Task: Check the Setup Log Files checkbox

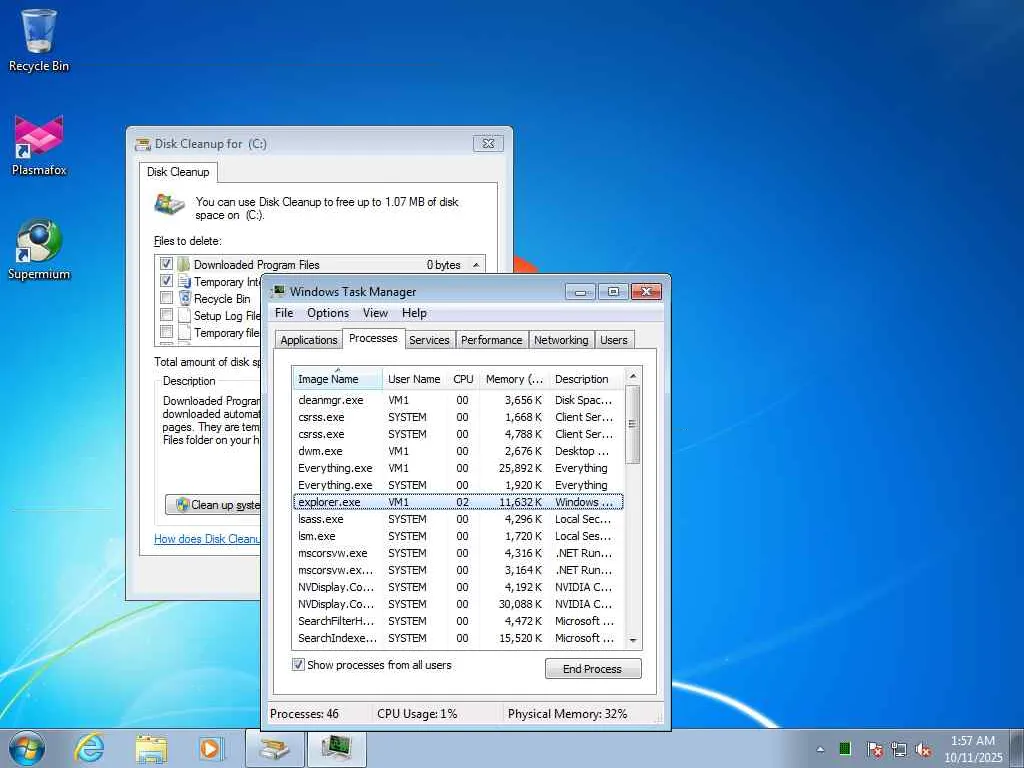Action: (x=167, y=315)
